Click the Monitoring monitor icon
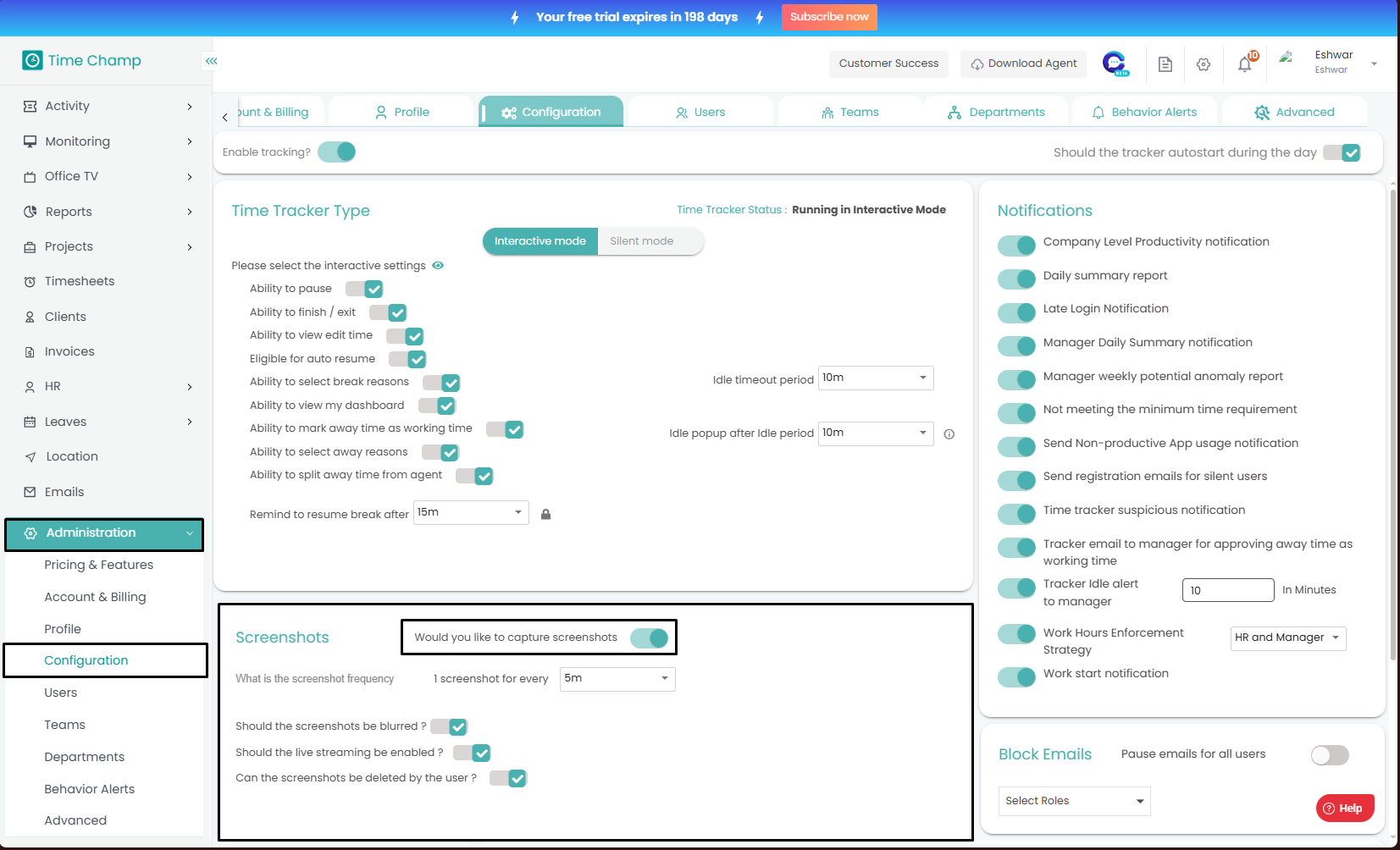 (30, 141)
